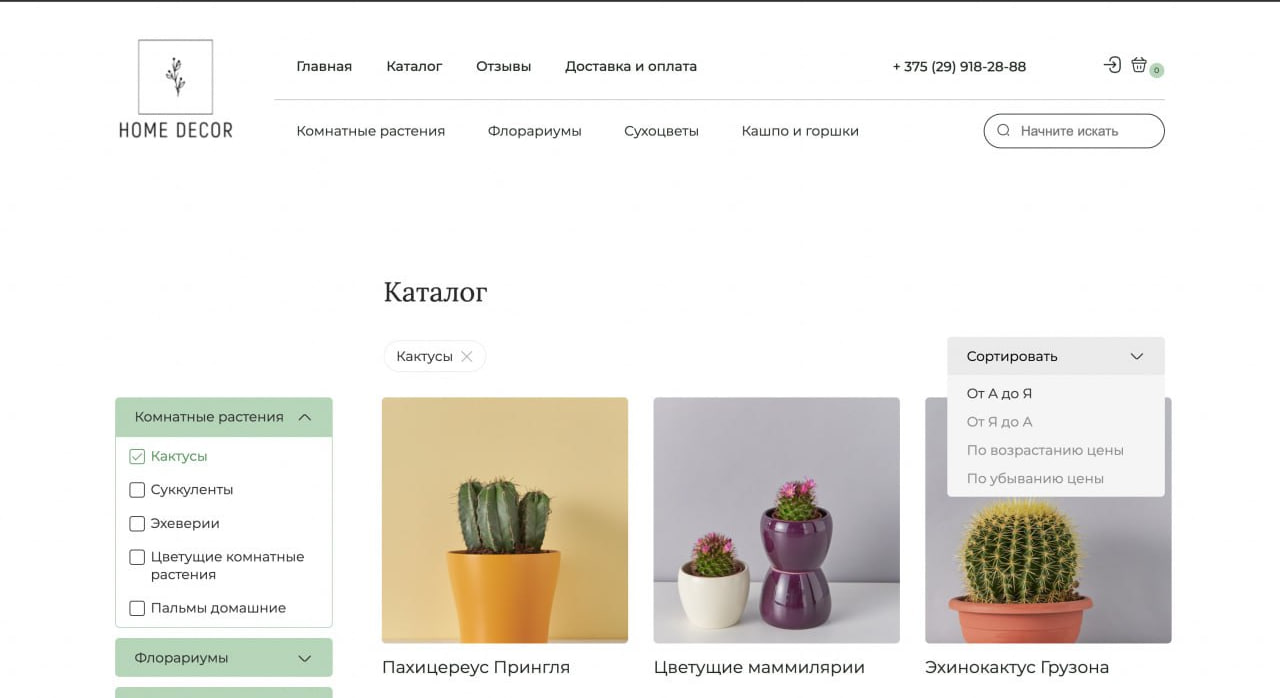Screen dimensions: 1280x698
Task: Open the Доставка и оплата page
Action: click(x=631, y=66)
